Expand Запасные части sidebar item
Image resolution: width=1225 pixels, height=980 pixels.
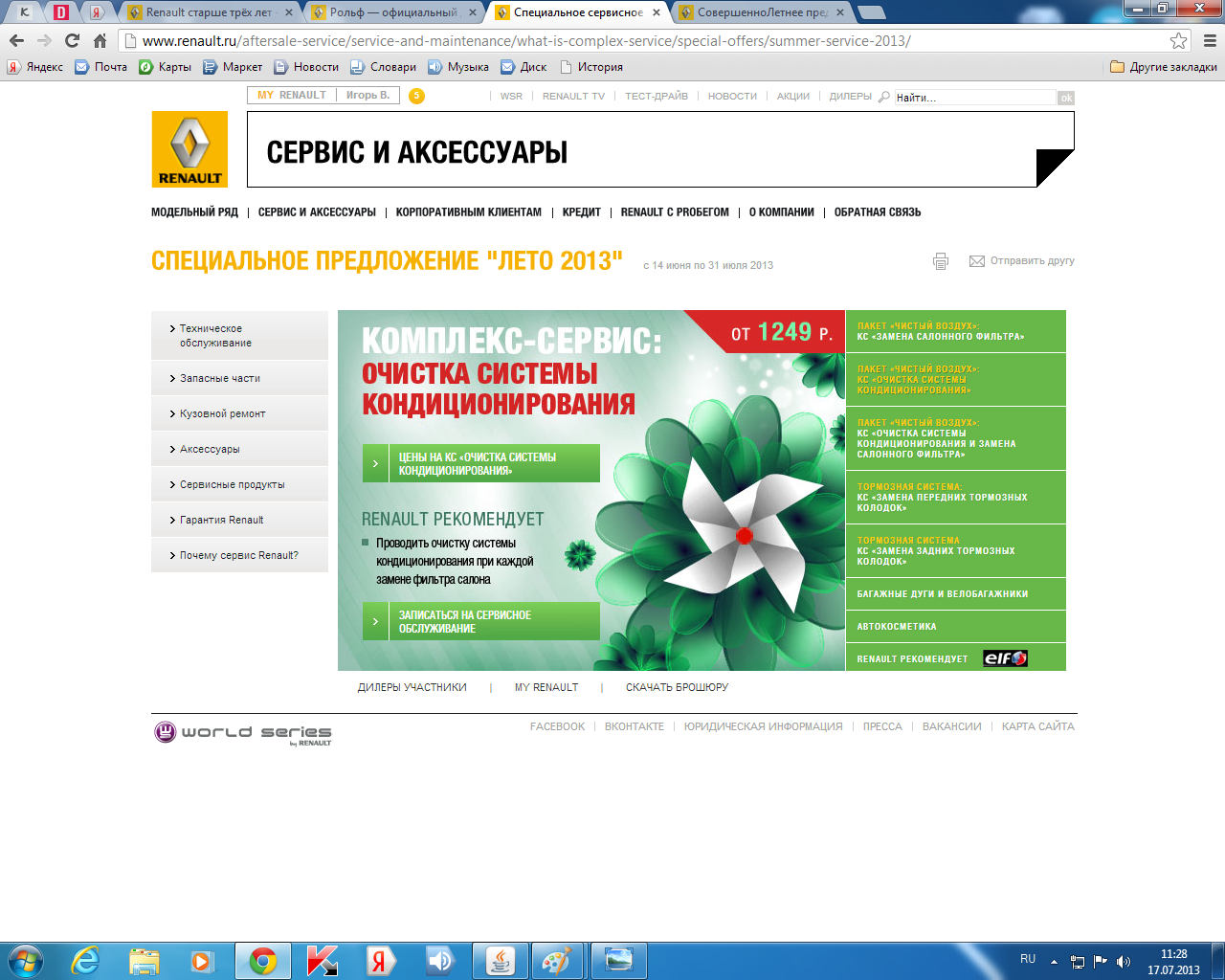click(x=239, y=378)
